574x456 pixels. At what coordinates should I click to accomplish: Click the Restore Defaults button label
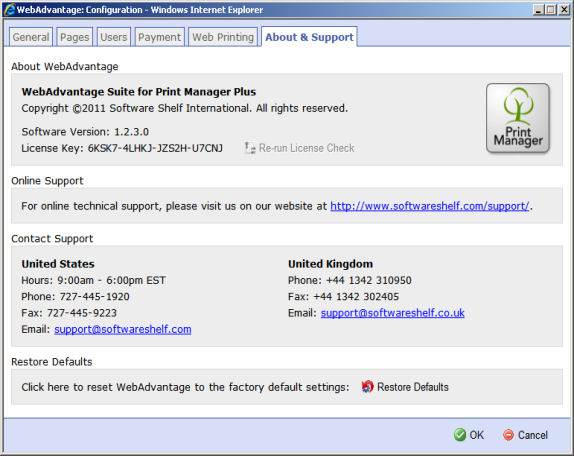click(x=413, y=387)
